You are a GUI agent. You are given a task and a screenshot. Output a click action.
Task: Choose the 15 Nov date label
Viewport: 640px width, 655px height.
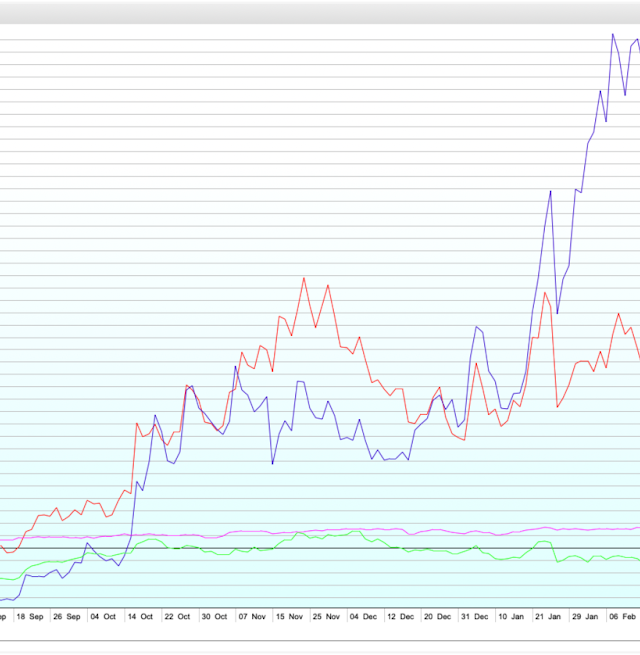288,617
